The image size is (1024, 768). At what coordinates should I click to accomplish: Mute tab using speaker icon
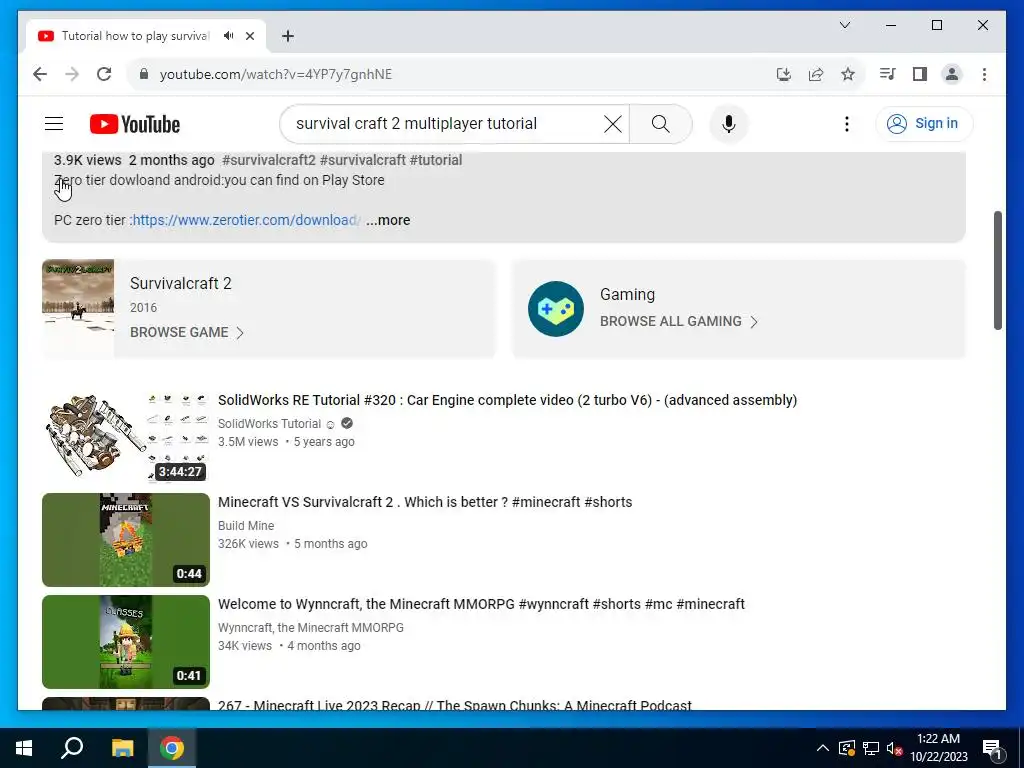coord(229,36)
